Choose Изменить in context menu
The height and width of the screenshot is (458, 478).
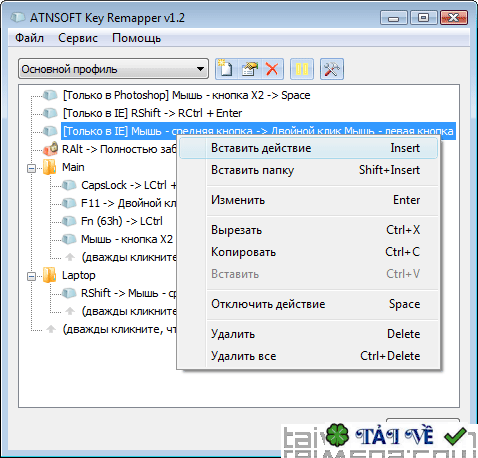tap(308, 200)
